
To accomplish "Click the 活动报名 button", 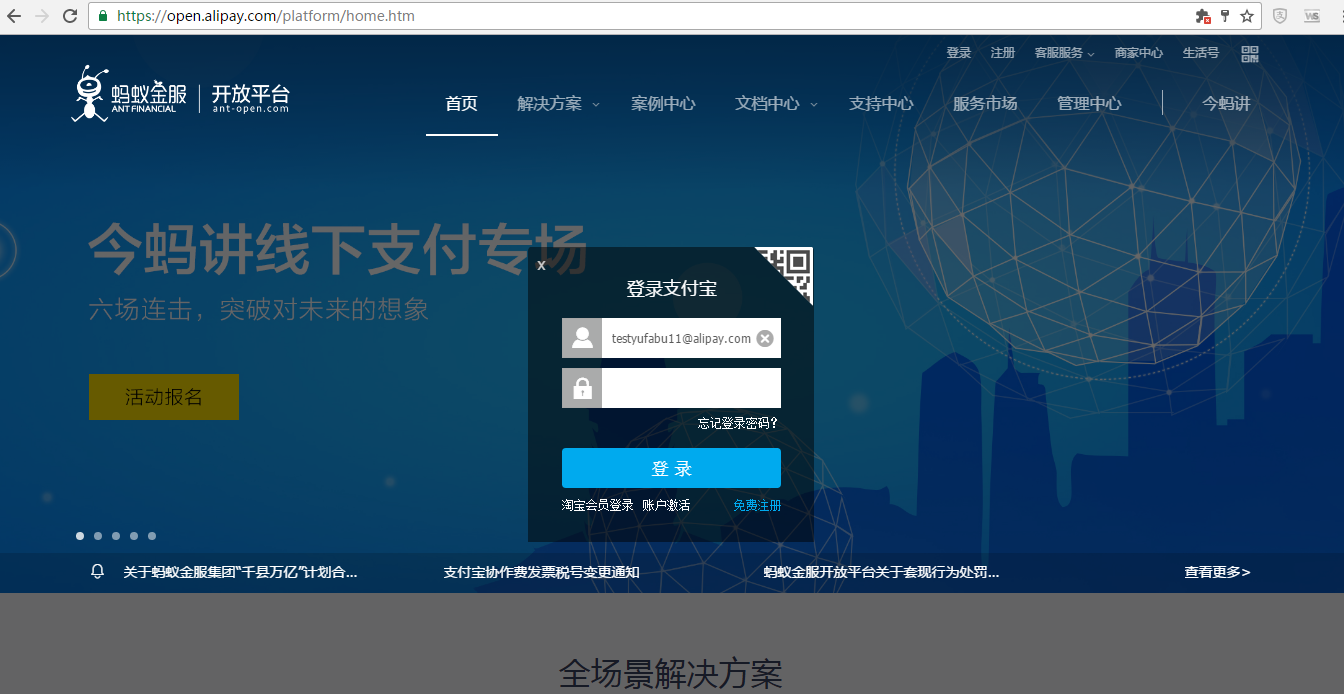I will [x=164, y=397].
